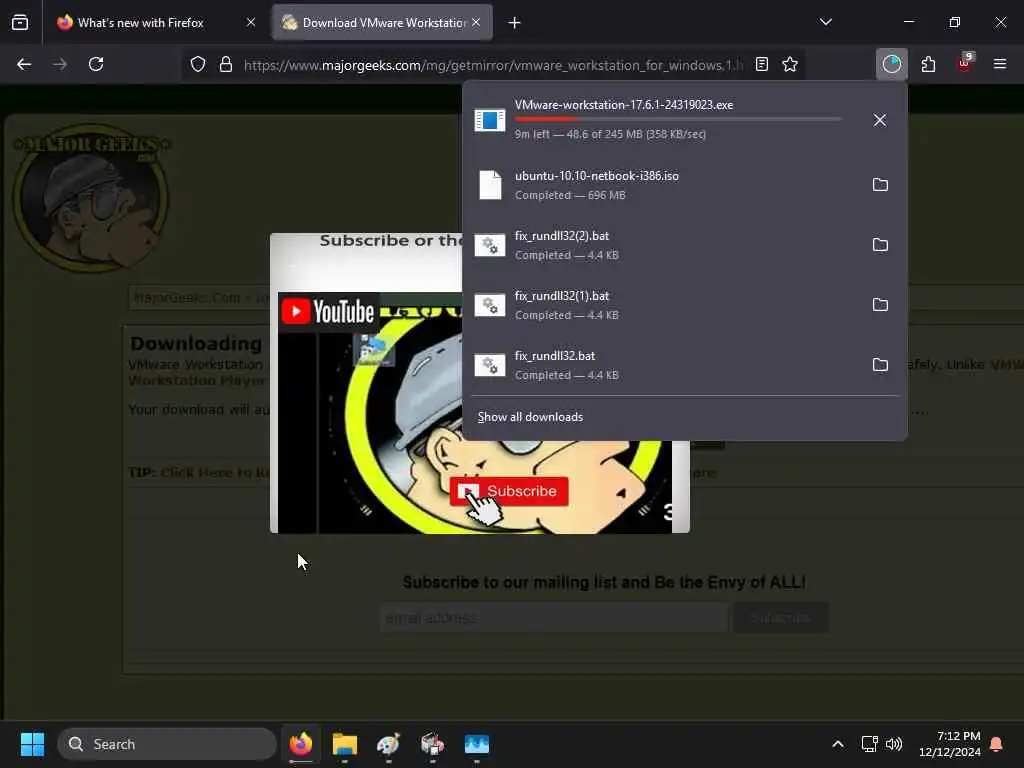Open the Paint app in taskbar
This screenshot has height=768, width=1024.
389,744
